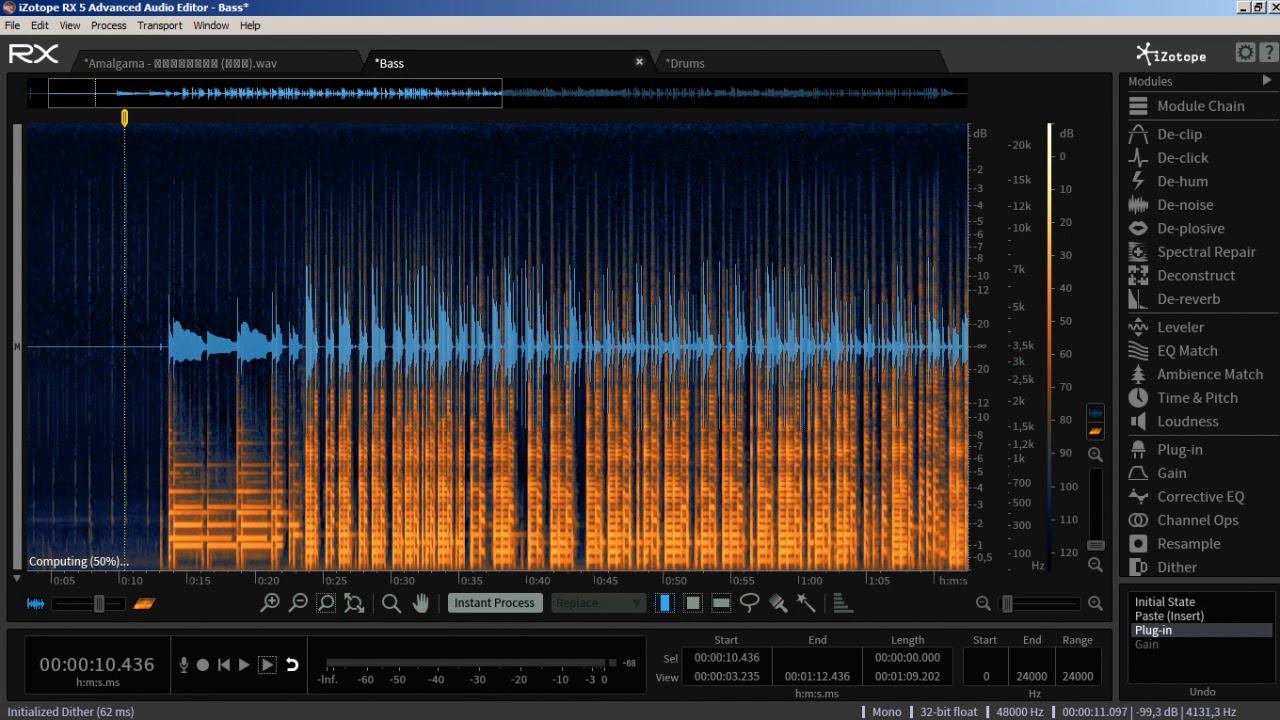Expand the Modules panel arrow
The width and height of the screenshot is (1280, 720).
point(1267,80)
